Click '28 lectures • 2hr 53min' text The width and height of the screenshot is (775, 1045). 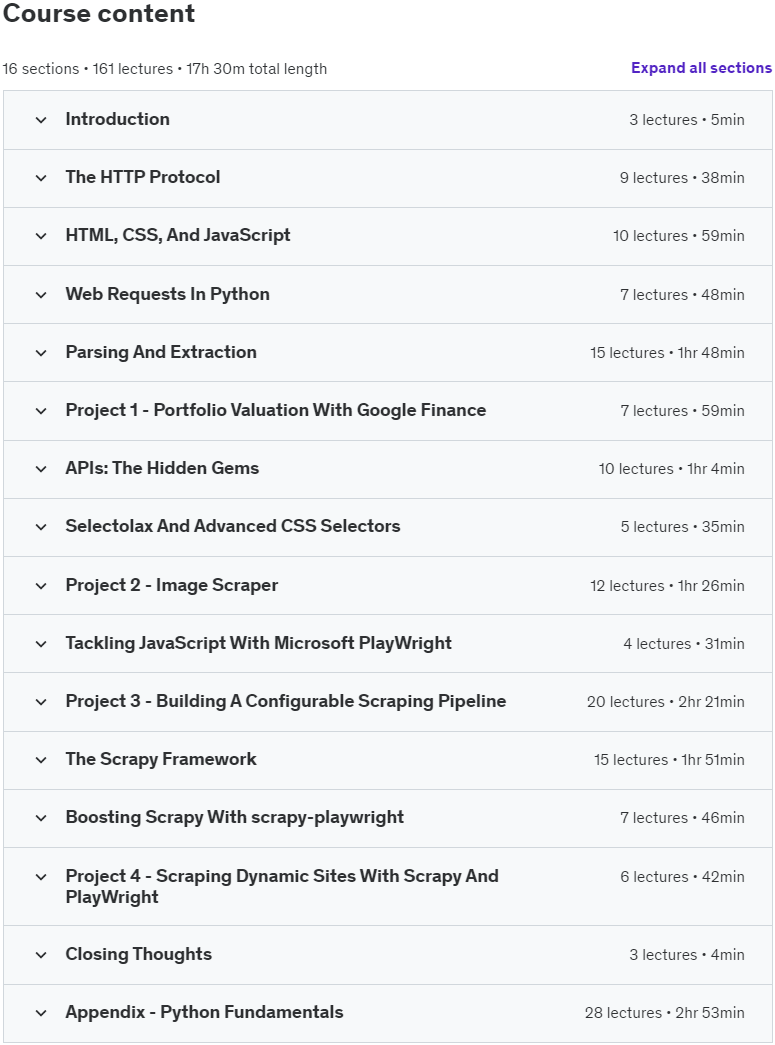point(665,1013)
